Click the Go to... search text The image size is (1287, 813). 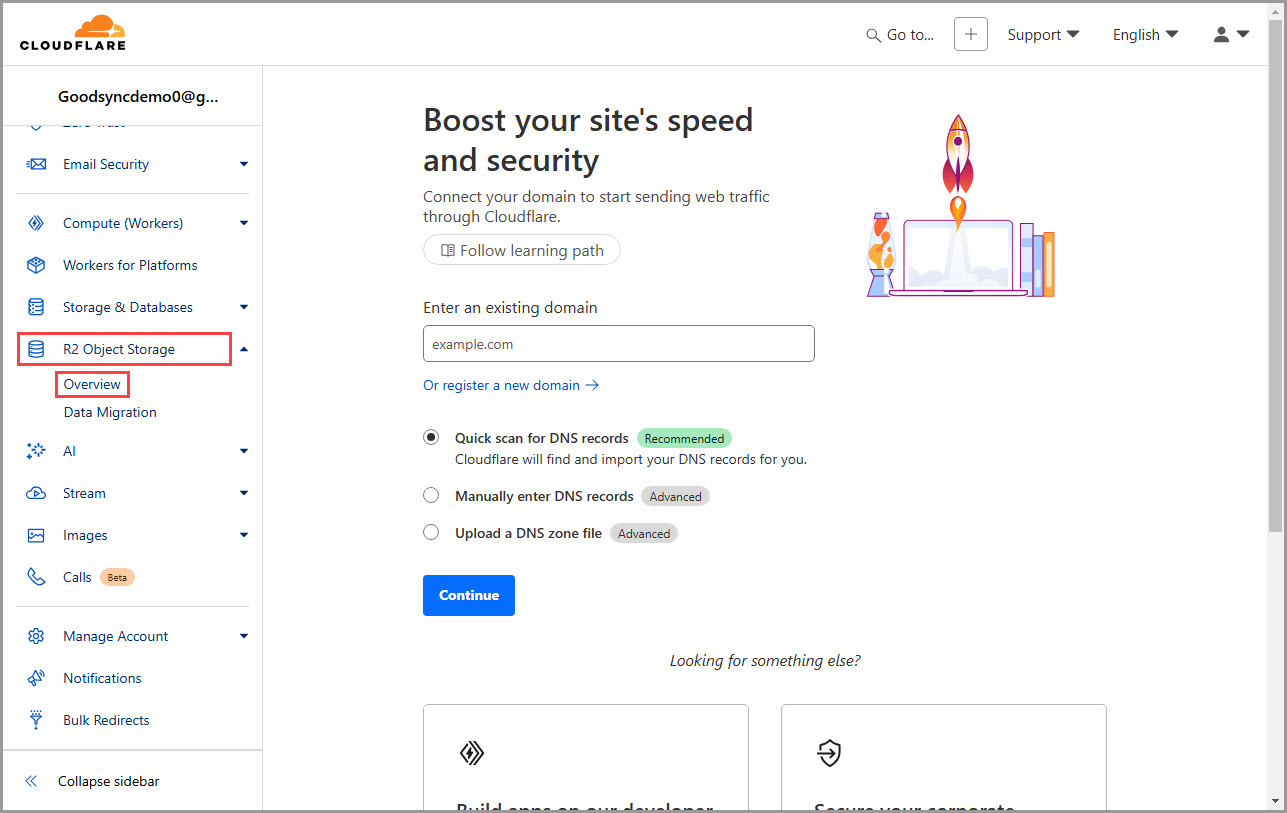(910, 35)
